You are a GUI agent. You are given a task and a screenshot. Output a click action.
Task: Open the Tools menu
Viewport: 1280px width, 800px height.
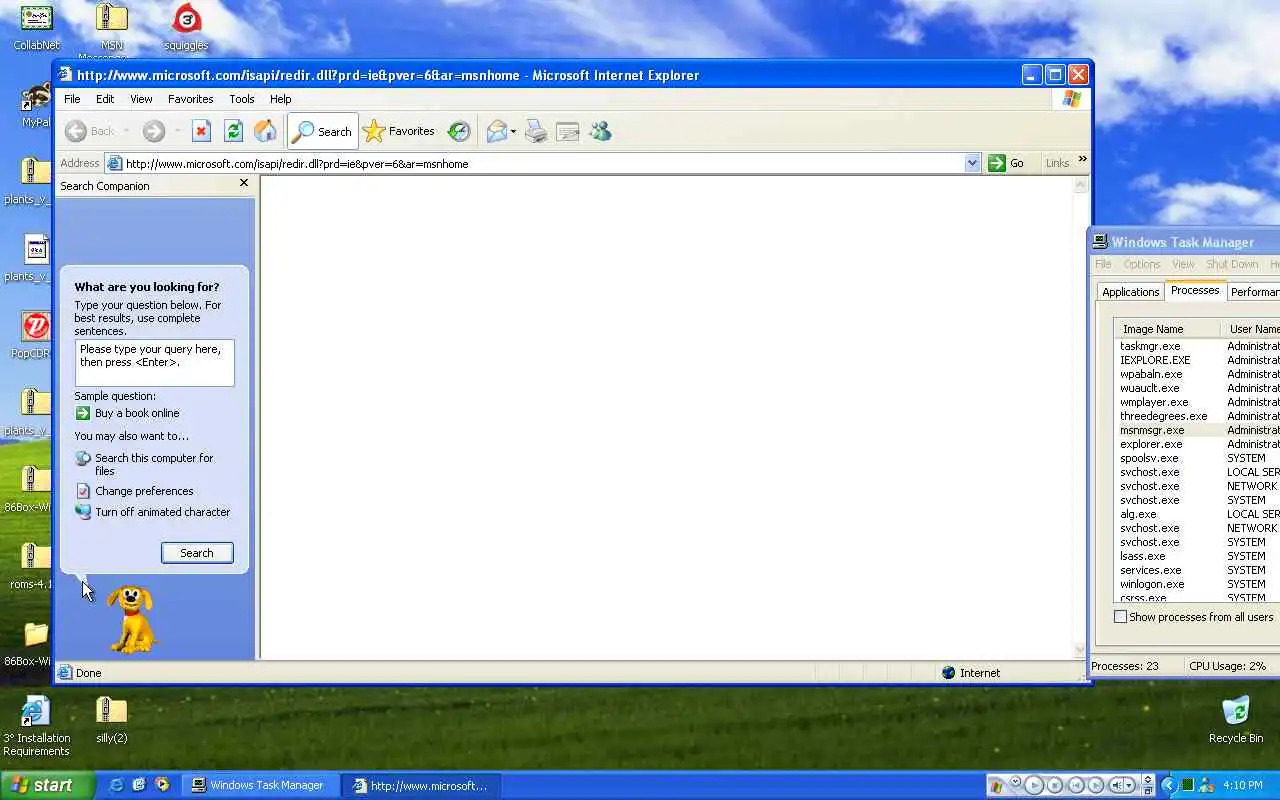pyautogui.click(x=241, y=99)
